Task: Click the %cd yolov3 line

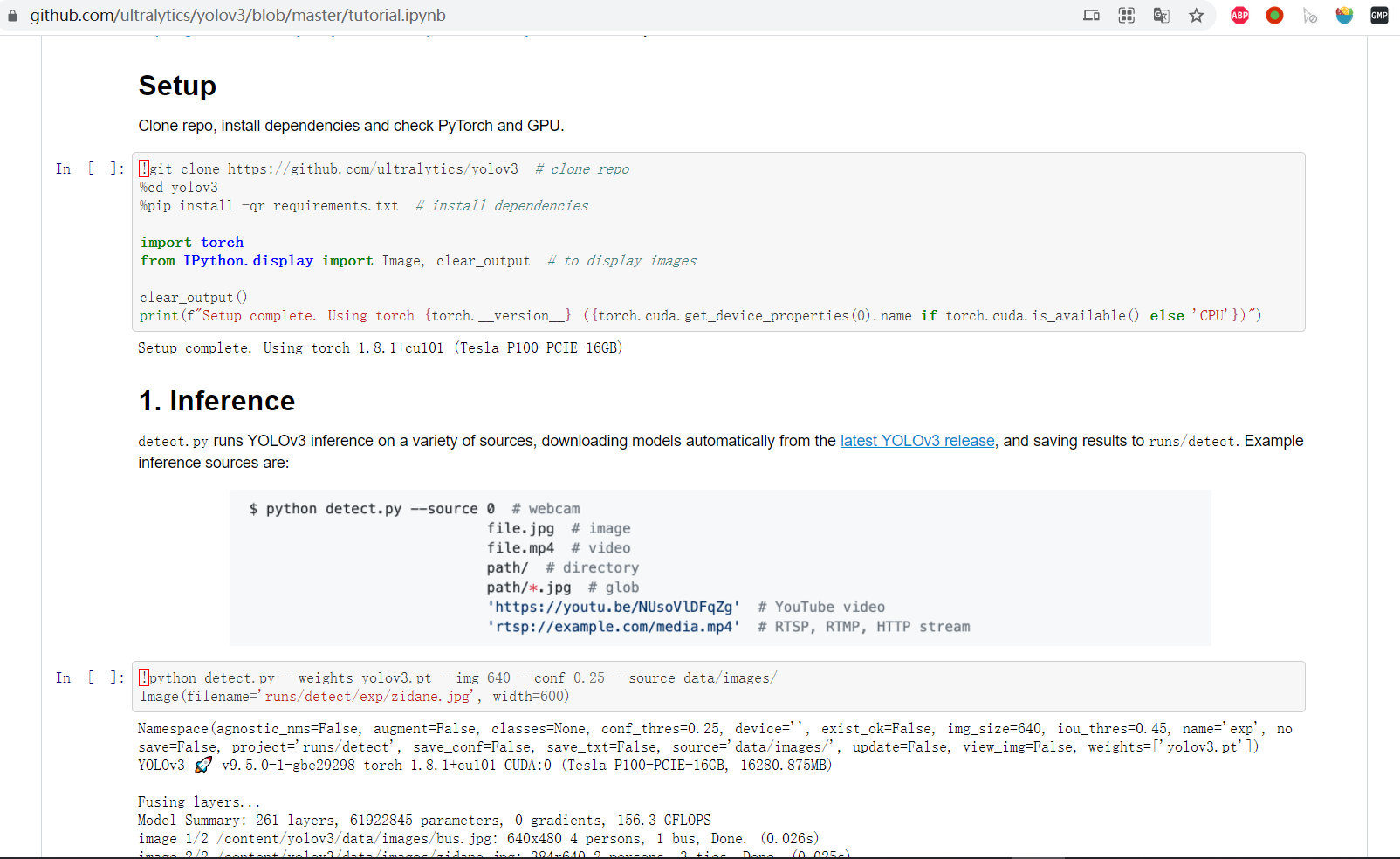Action: [x=179, y=188]
